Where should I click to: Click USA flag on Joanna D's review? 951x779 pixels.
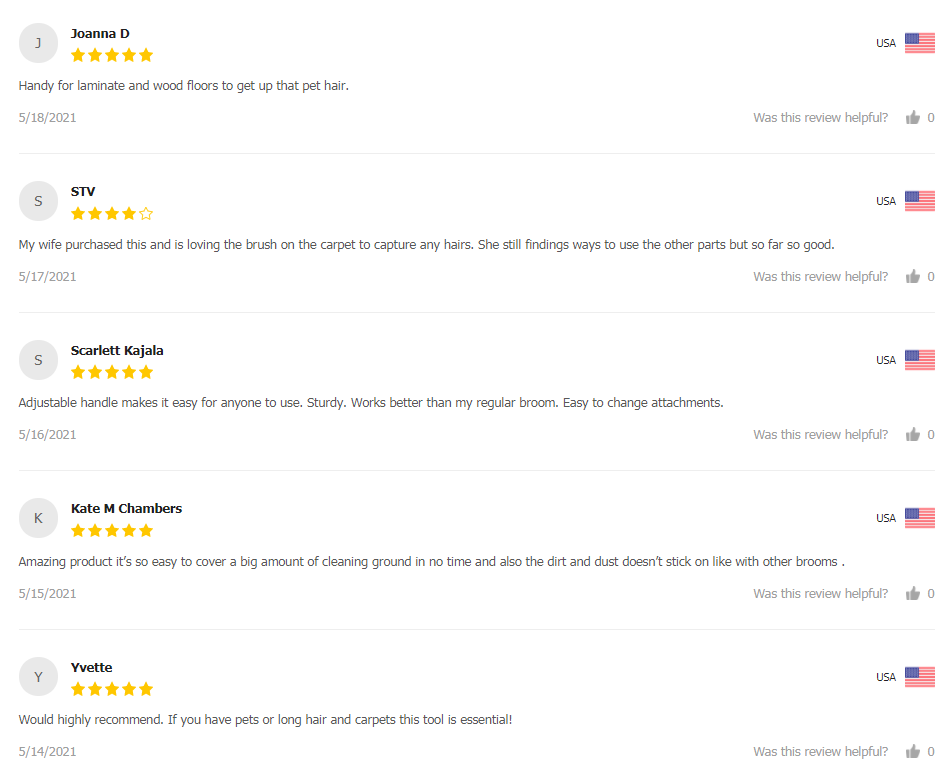919,43
